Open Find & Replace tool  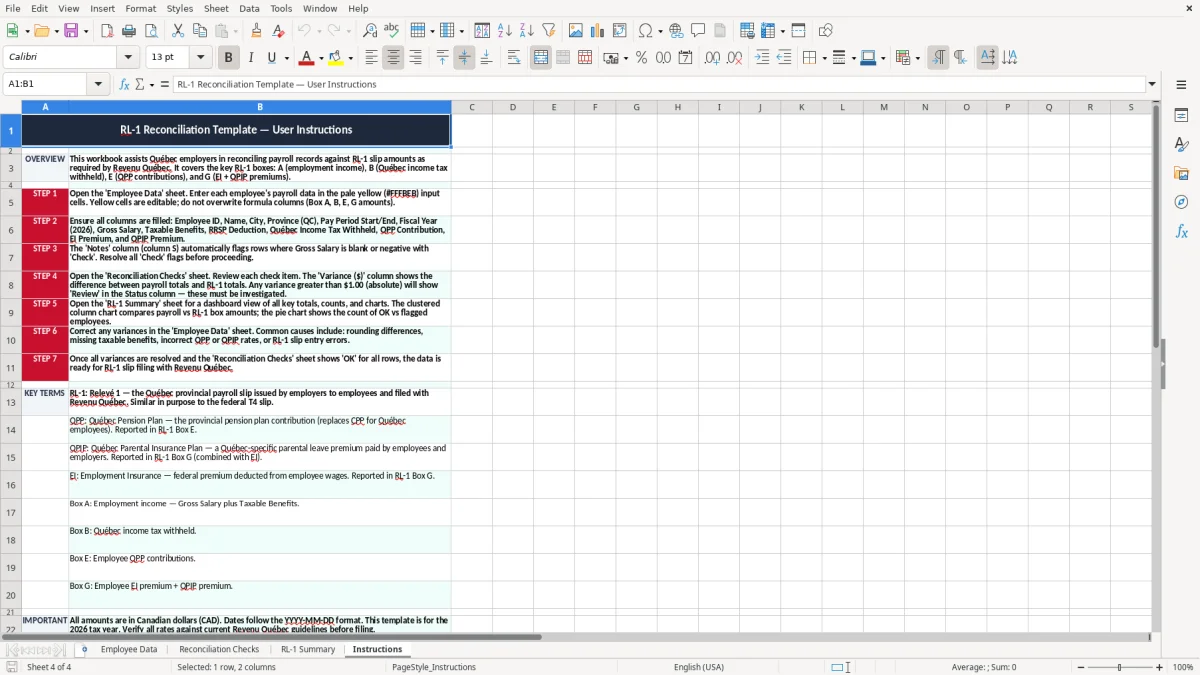[369, 31]
